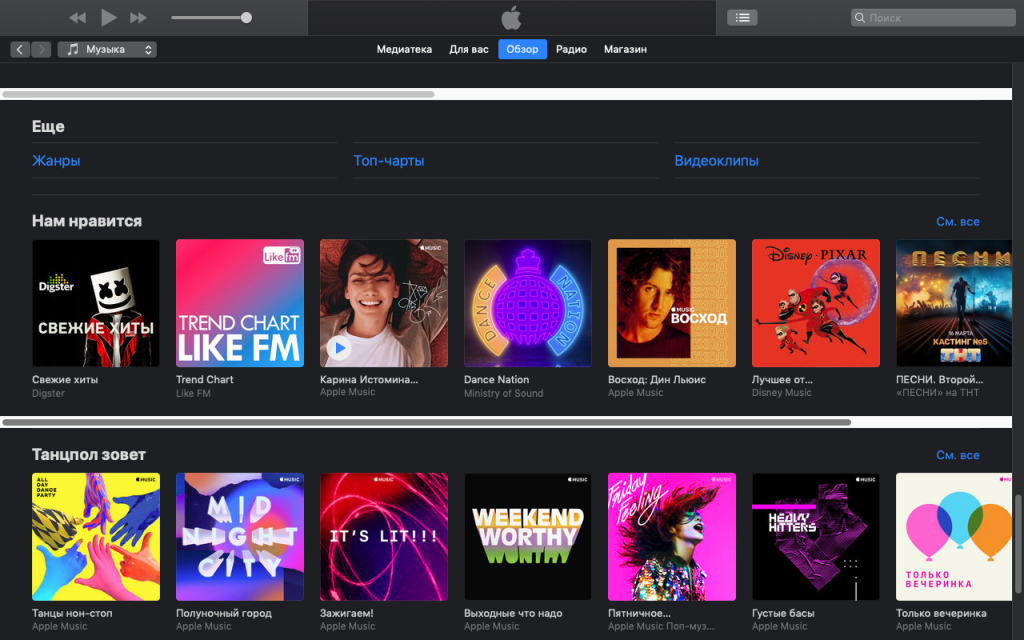Open the ПЕСНИ. Второй cover art
1024x640 pixels.
(x=954, y=303)
